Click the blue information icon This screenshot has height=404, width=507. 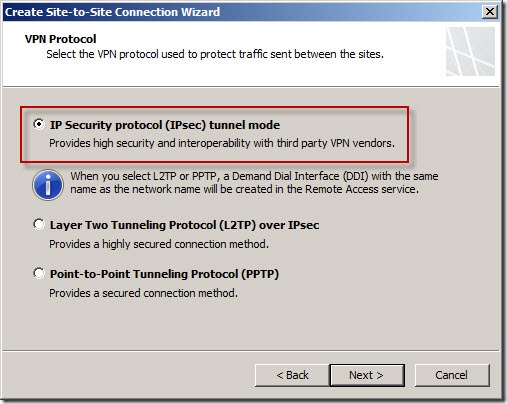coord(48,185)
